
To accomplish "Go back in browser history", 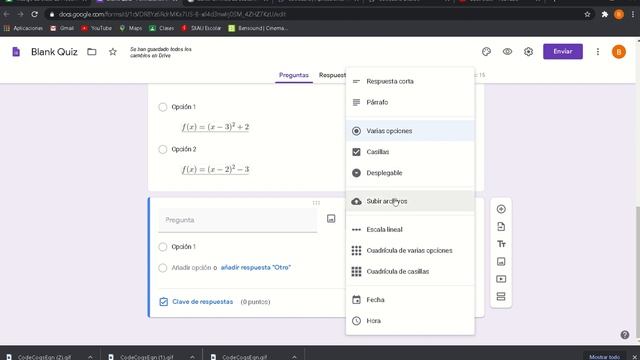I will (x=7, y=14).
